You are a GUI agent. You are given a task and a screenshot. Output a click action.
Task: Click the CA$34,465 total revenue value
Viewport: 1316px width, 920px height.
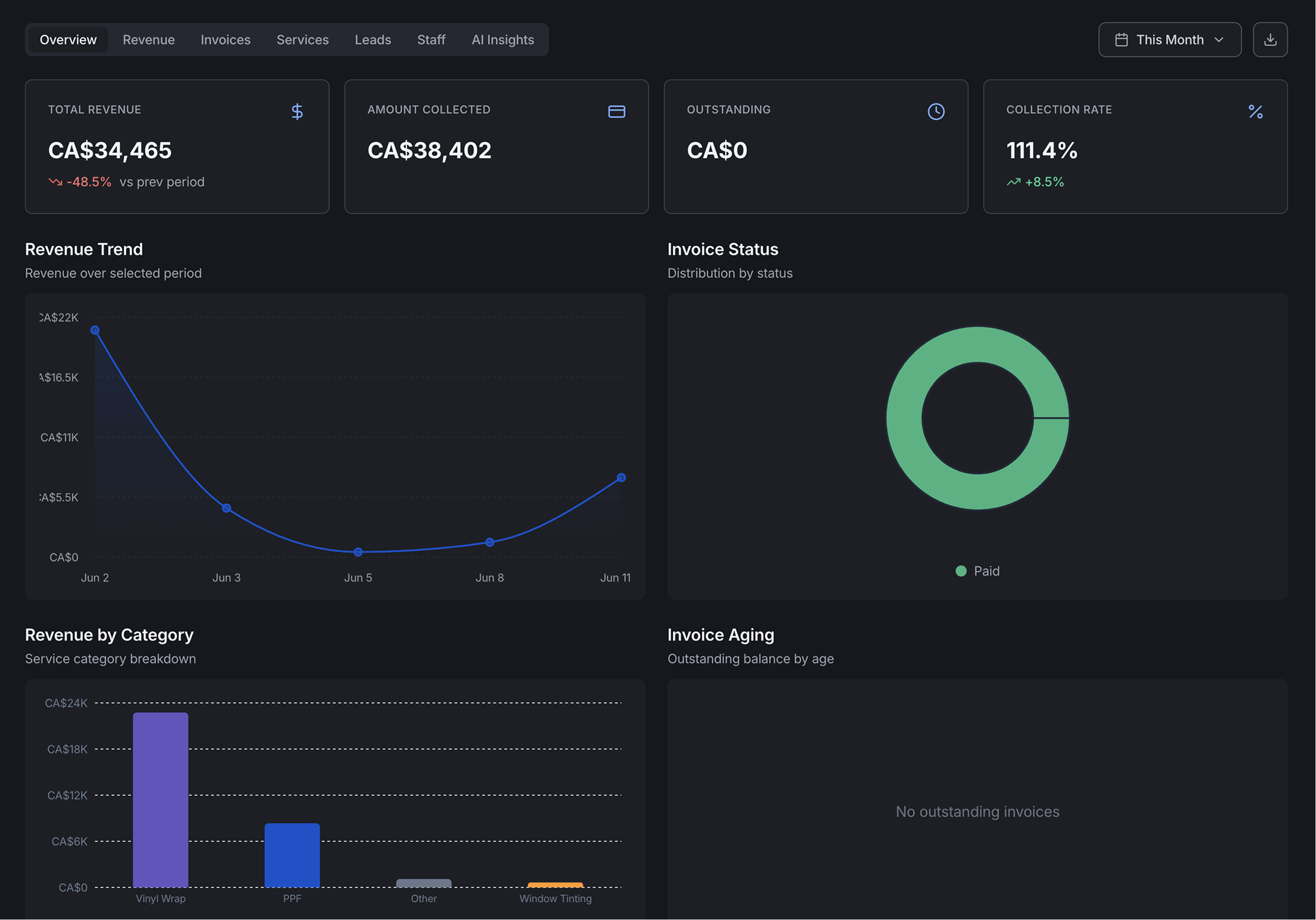coord(110,151)
